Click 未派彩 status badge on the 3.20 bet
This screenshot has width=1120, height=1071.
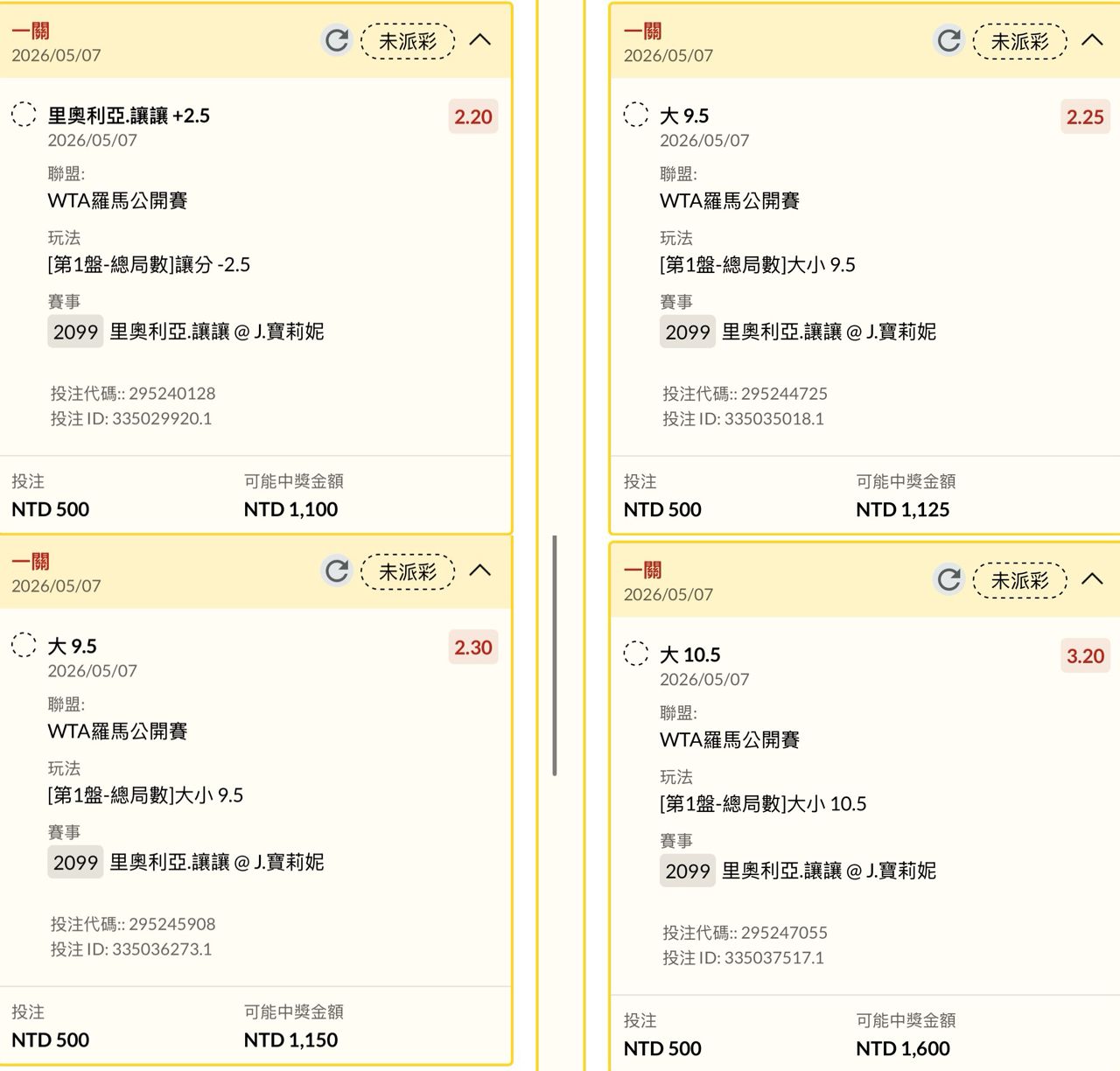coord(1020,580)
